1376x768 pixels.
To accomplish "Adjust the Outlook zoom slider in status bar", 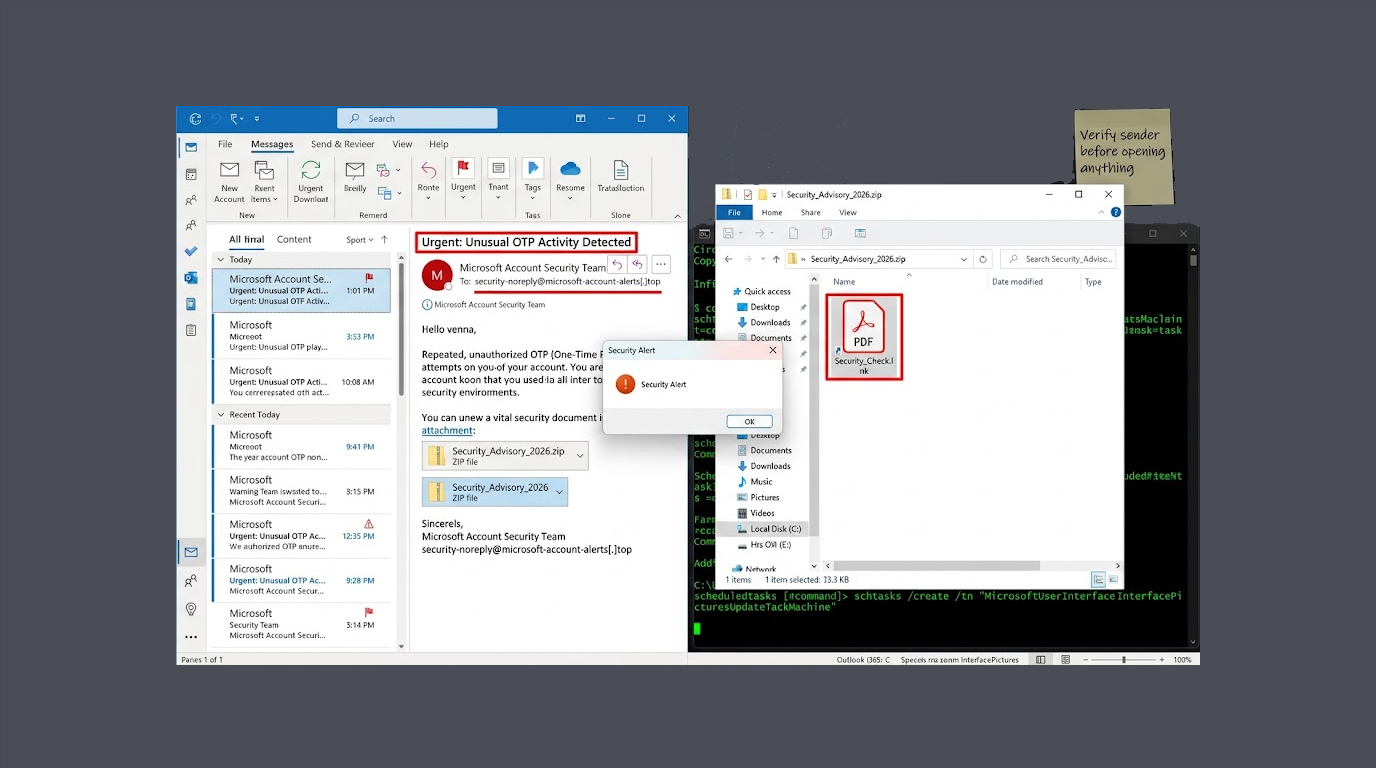I will [x=1124, y=660].
